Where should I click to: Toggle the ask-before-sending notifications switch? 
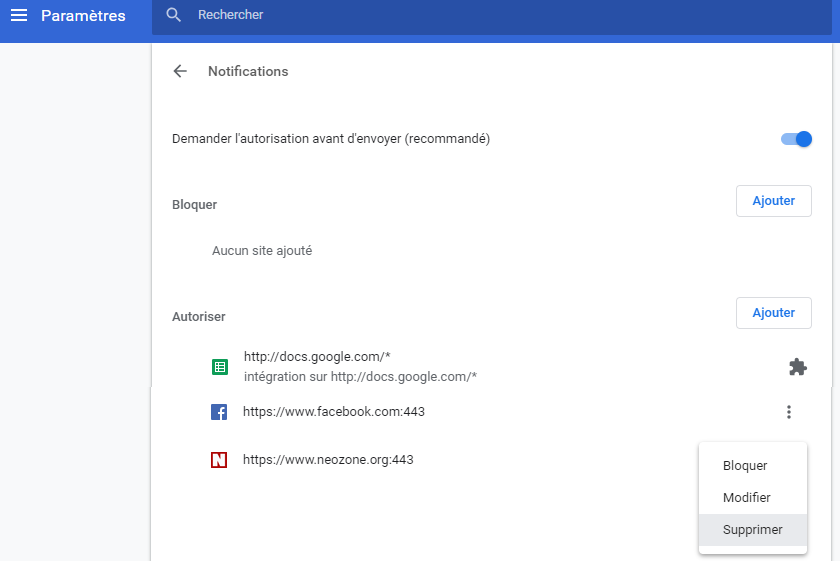click(796, 139)
